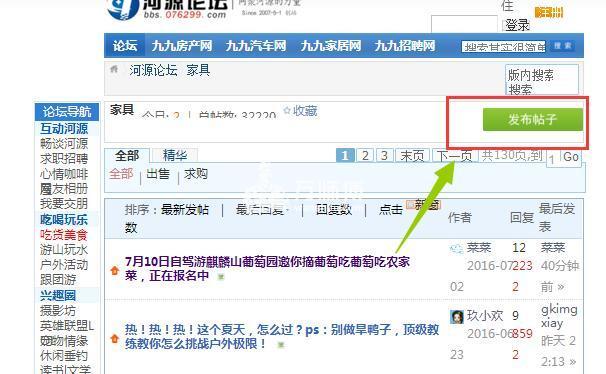The height and width of the screenshot is (374, 606).
Task: Switch to the 精华 tab
Action: [175, 155]
